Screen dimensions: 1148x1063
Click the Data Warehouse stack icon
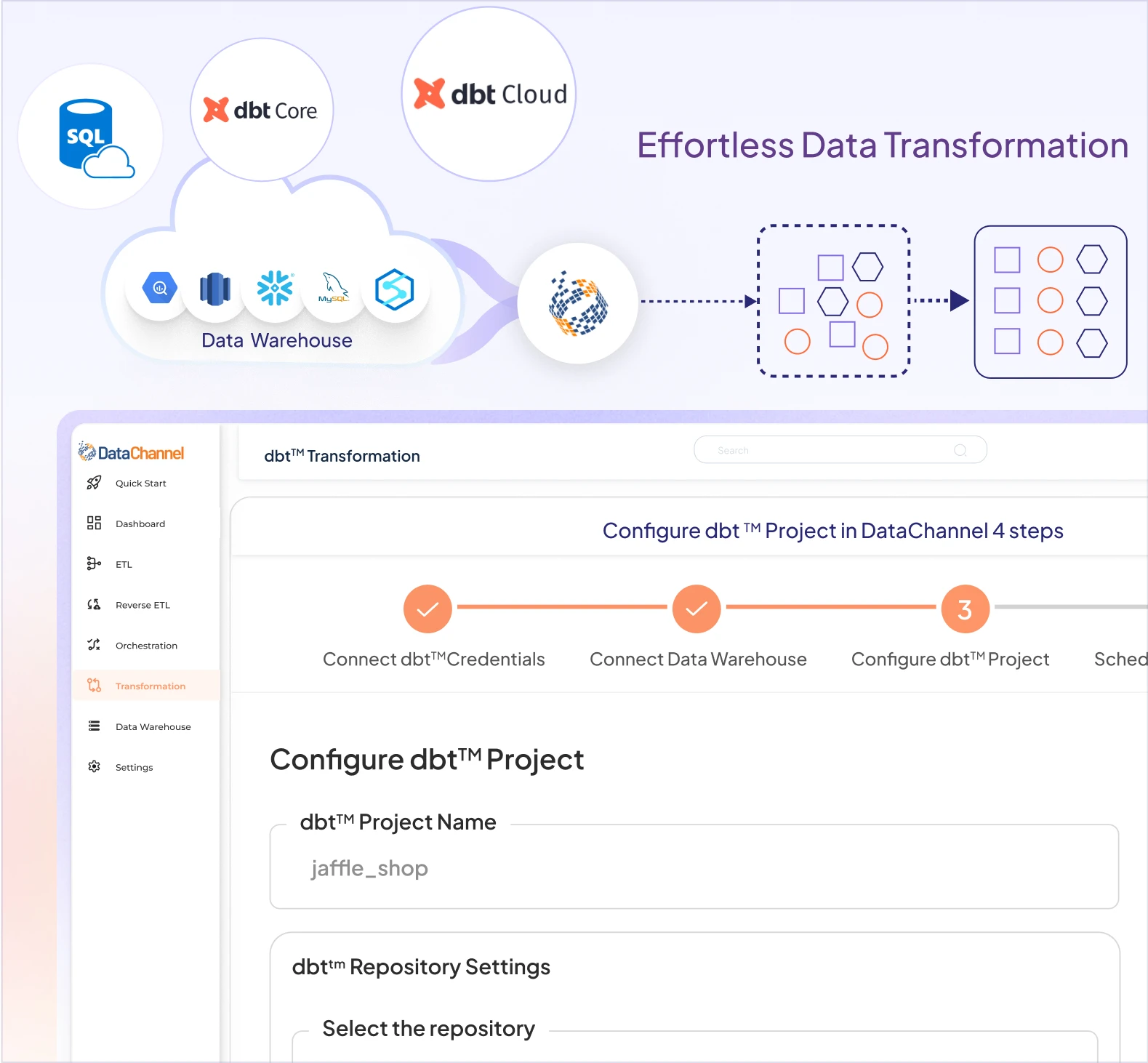click(x=94, y=726)
